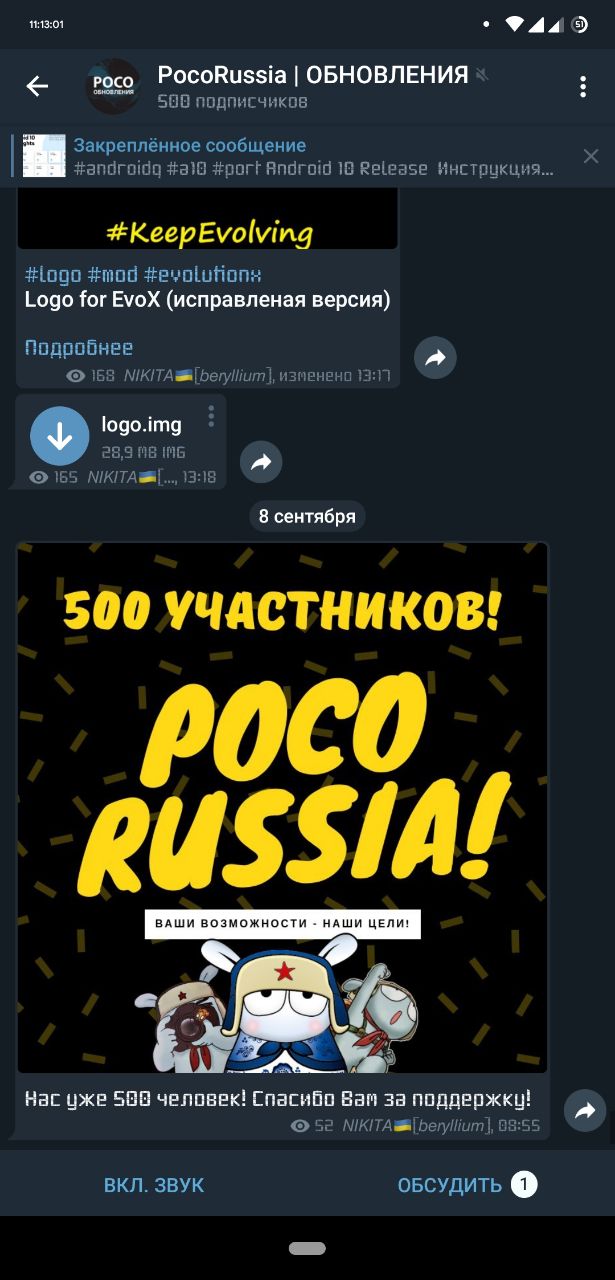The image size is (615, 1280).
Task: Open the logo.img file options dots
Action: tap(211, 416)
